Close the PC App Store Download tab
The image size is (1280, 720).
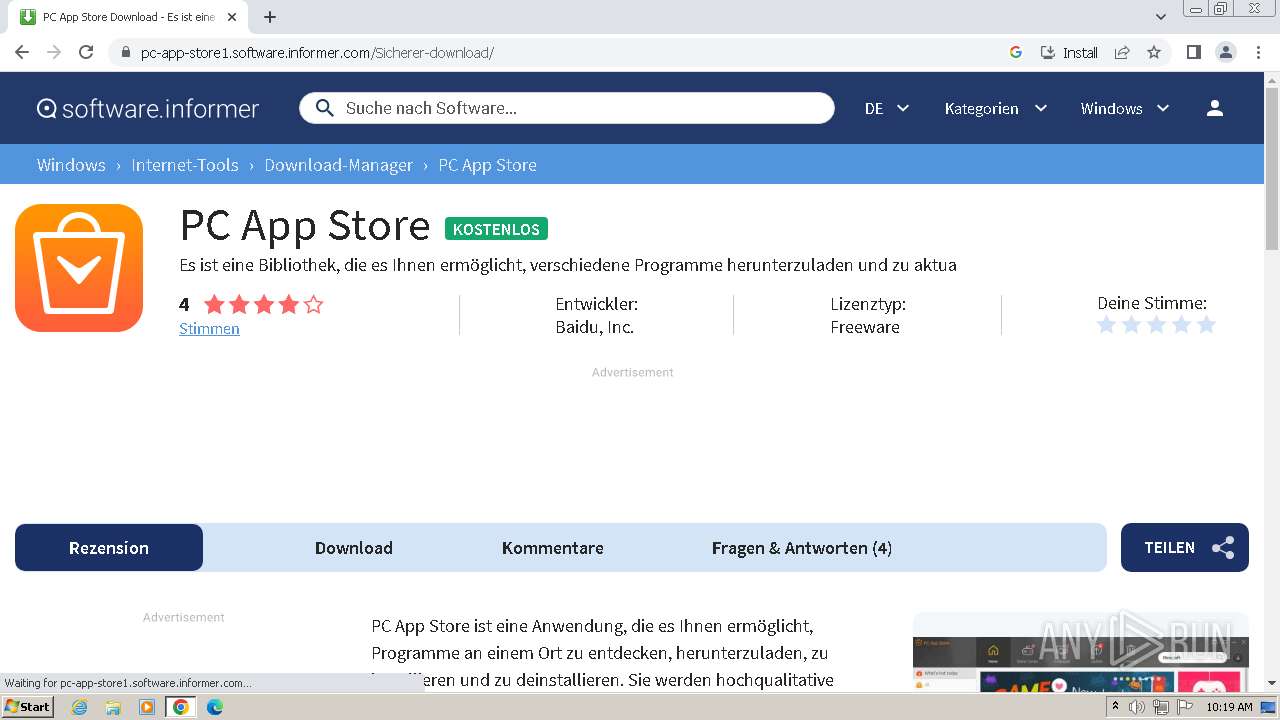click(x=232, y=17)
